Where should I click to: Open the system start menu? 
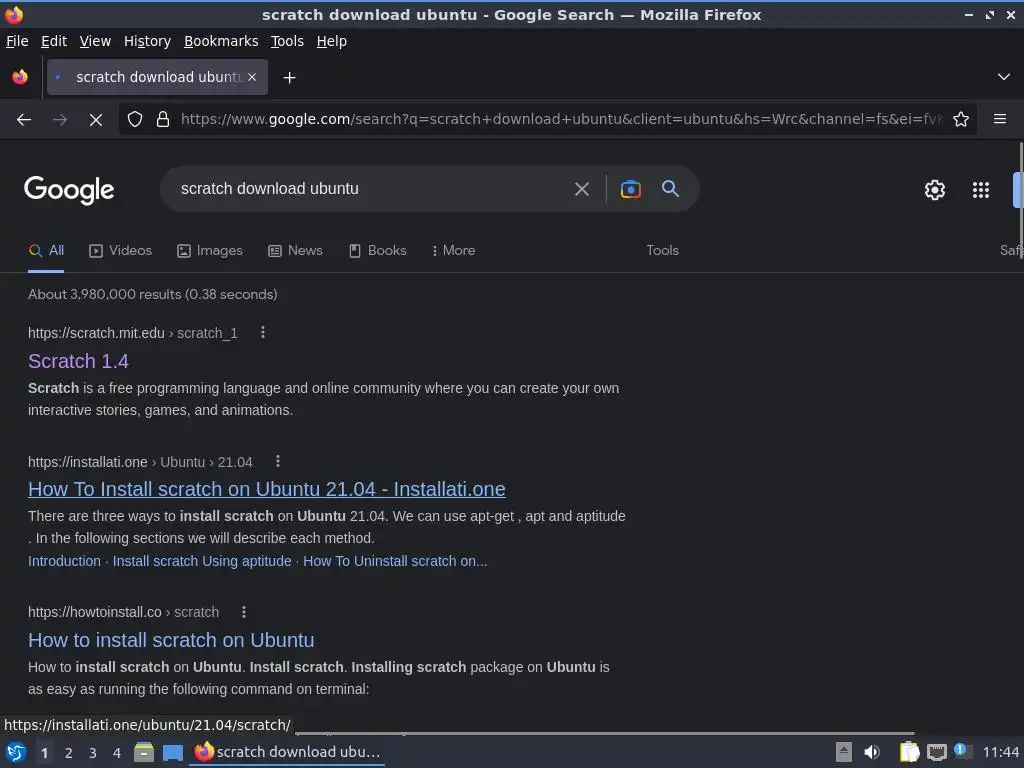click(x=16, y=752)
